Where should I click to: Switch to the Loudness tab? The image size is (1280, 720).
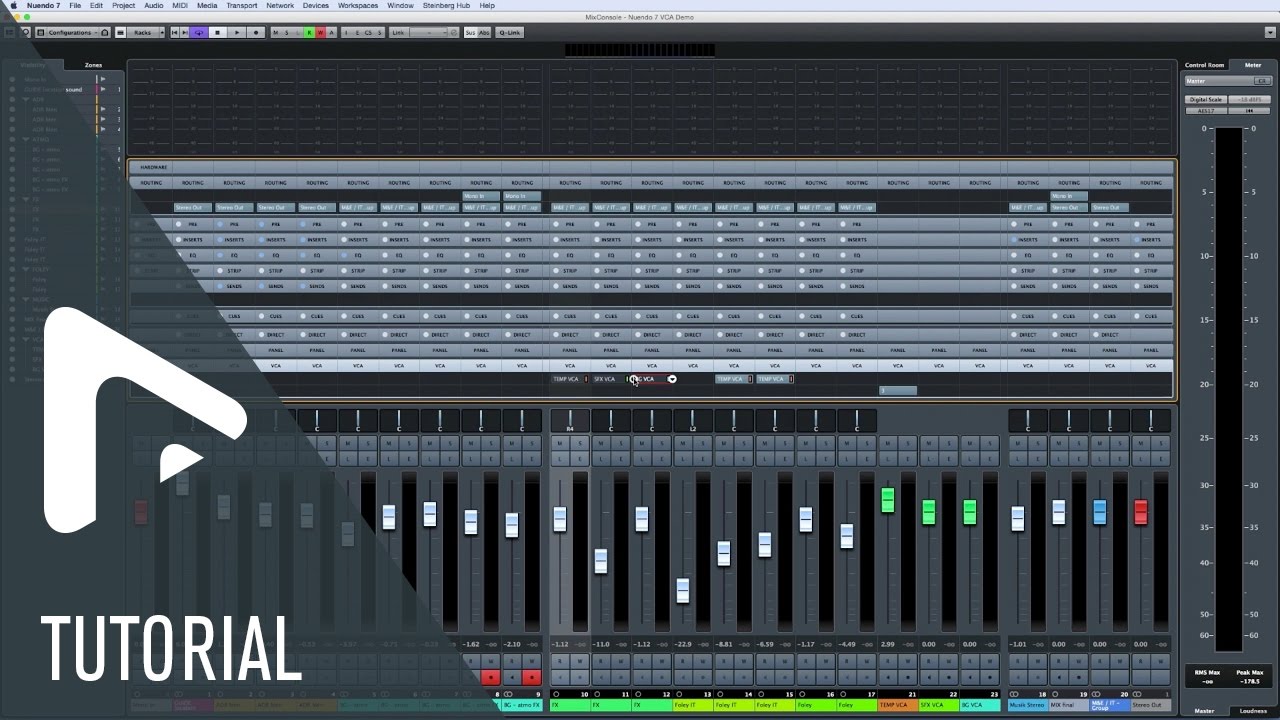point(1253,711)
